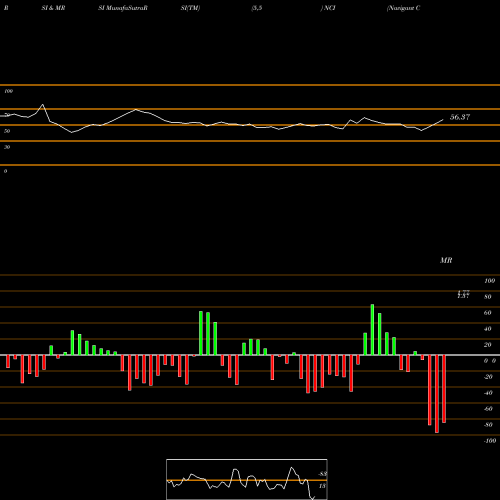Image resolution: width=500 pixels, height=500 pixels.
Task: Click the 'SI(TM)' header label
Action: pyautogui.click(x=190, y=8)
